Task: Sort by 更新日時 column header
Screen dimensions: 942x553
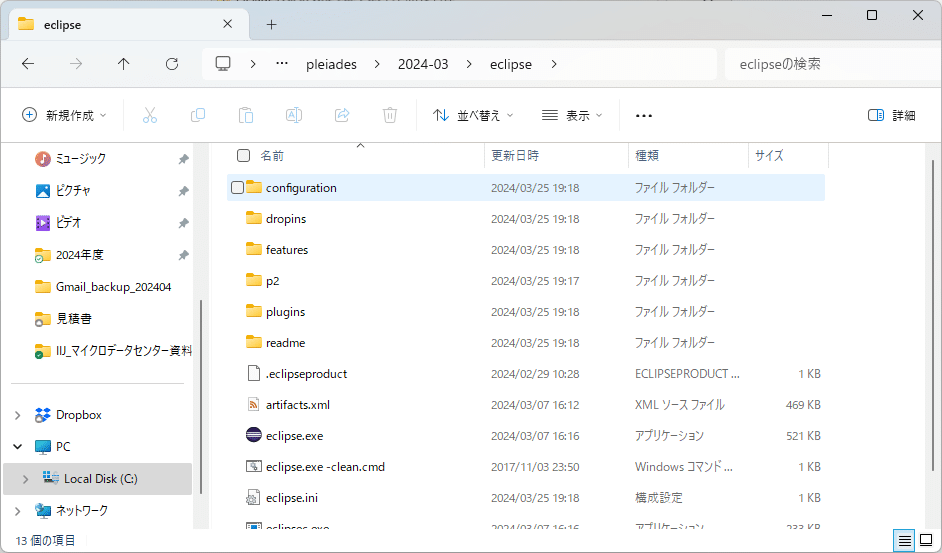Action: pos(515,156)
